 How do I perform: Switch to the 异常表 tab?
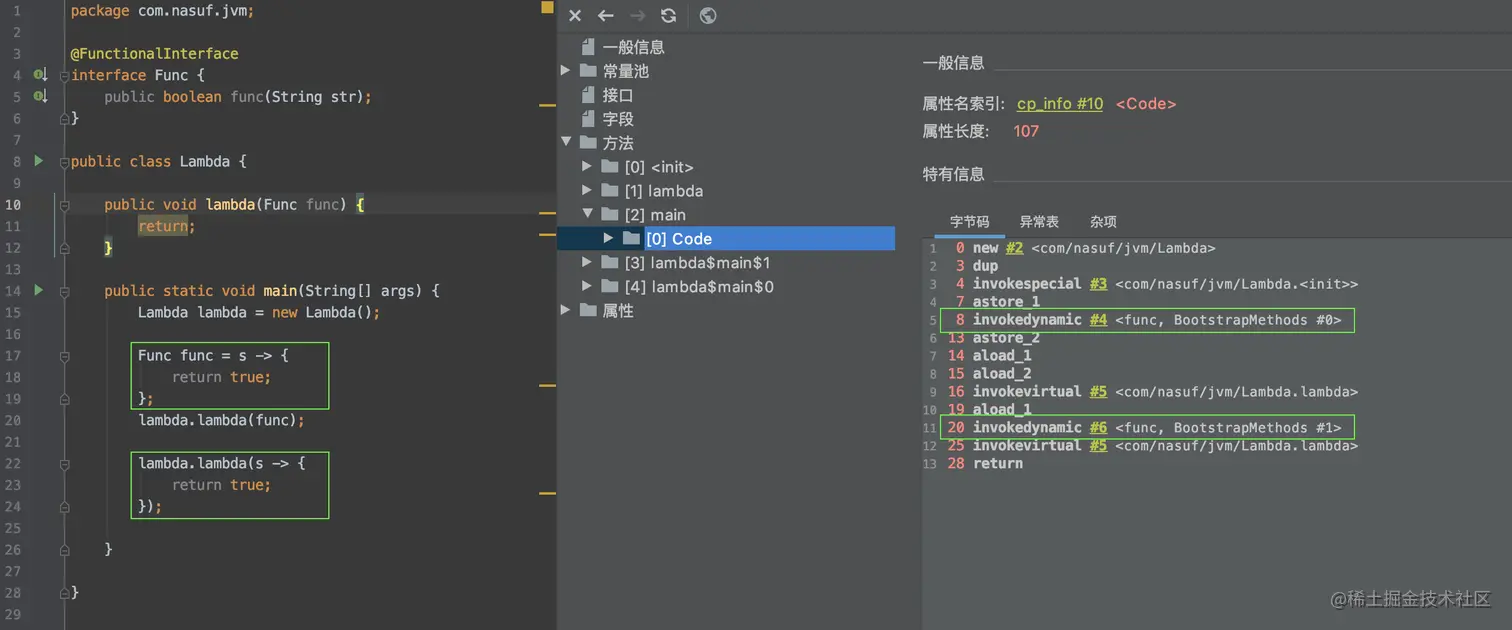(x=1039, y=222)
